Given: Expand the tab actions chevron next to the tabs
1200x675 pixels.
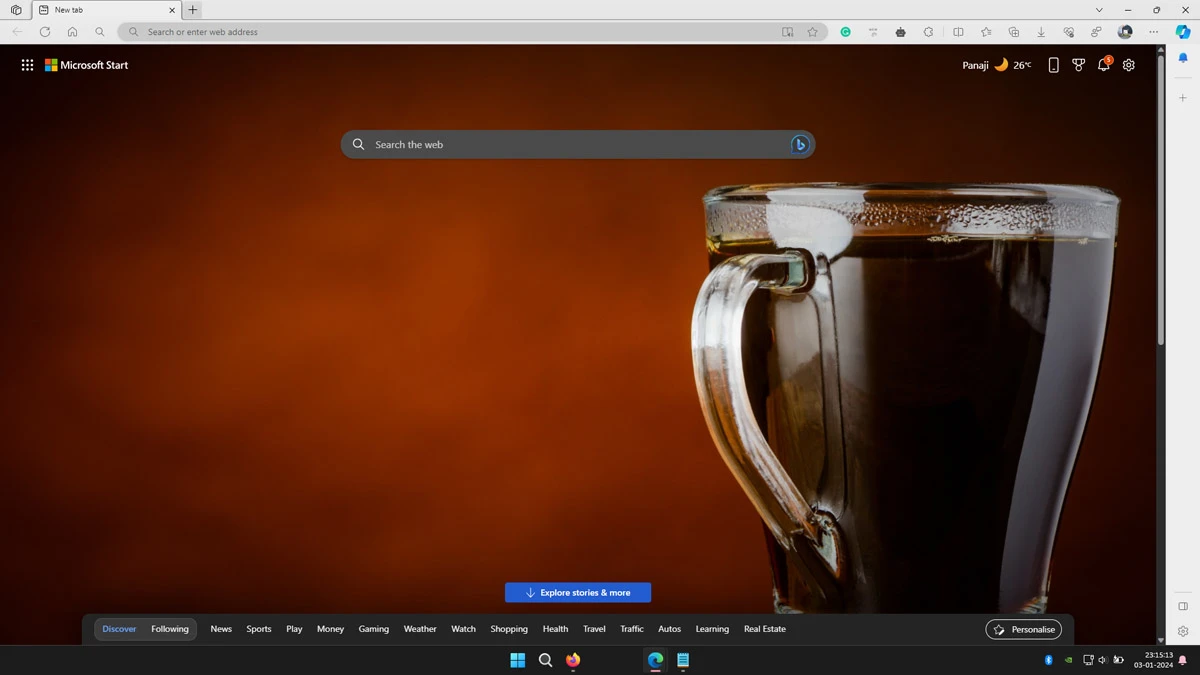Looking at the screenshot, I should (1099, 9).
